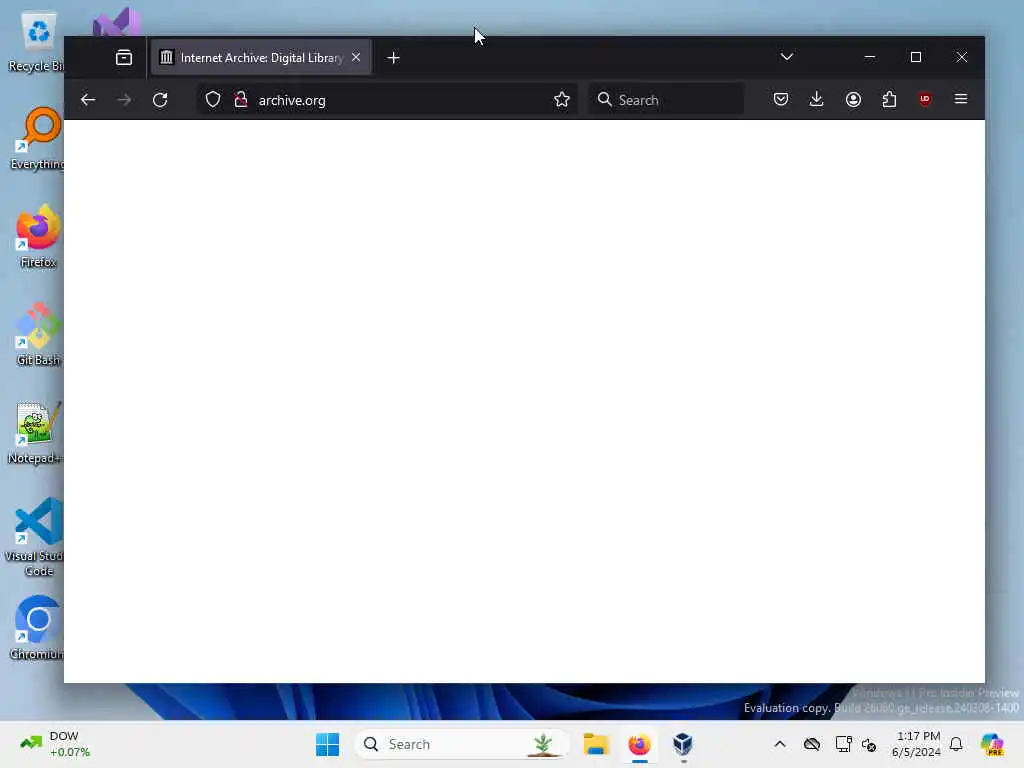Click the disabled forward navigation arrow

click(x=124, y=100)
